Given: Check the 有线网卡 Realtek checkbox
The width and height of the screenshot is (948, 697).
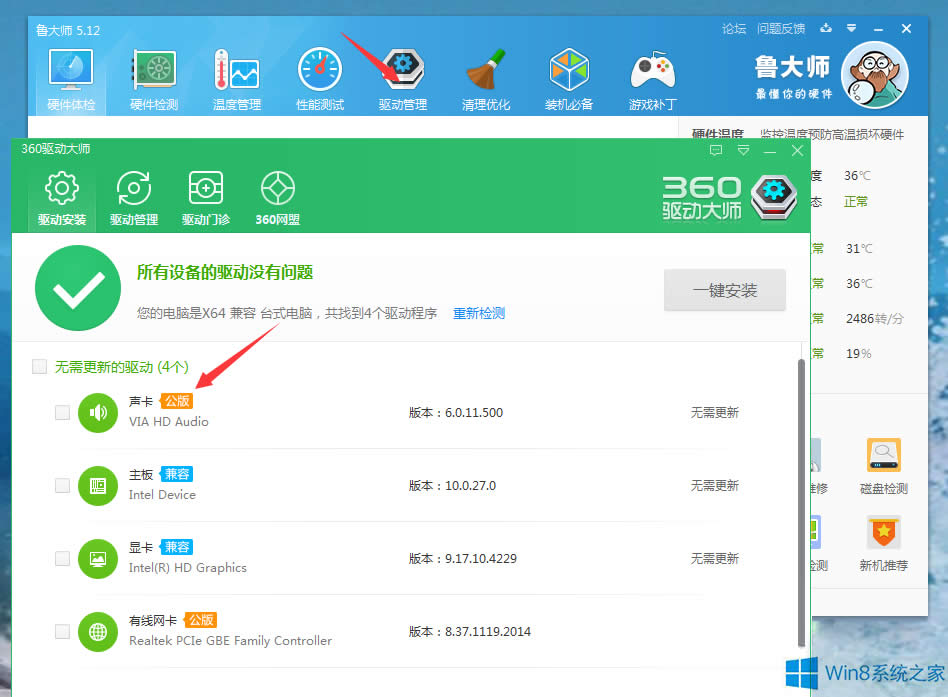Looking at the screenshot, I should coord(62,631).
